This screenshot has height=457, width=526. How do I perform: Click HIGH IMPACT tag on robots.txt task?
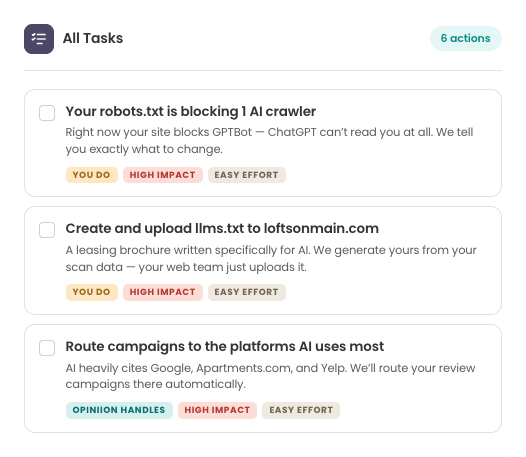tap(163, 175)
